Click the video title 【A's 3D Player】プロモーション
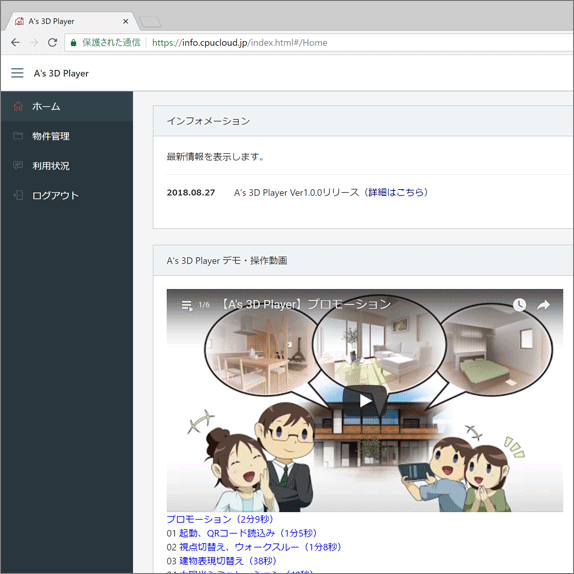574x574 pixels. point(306,304)
